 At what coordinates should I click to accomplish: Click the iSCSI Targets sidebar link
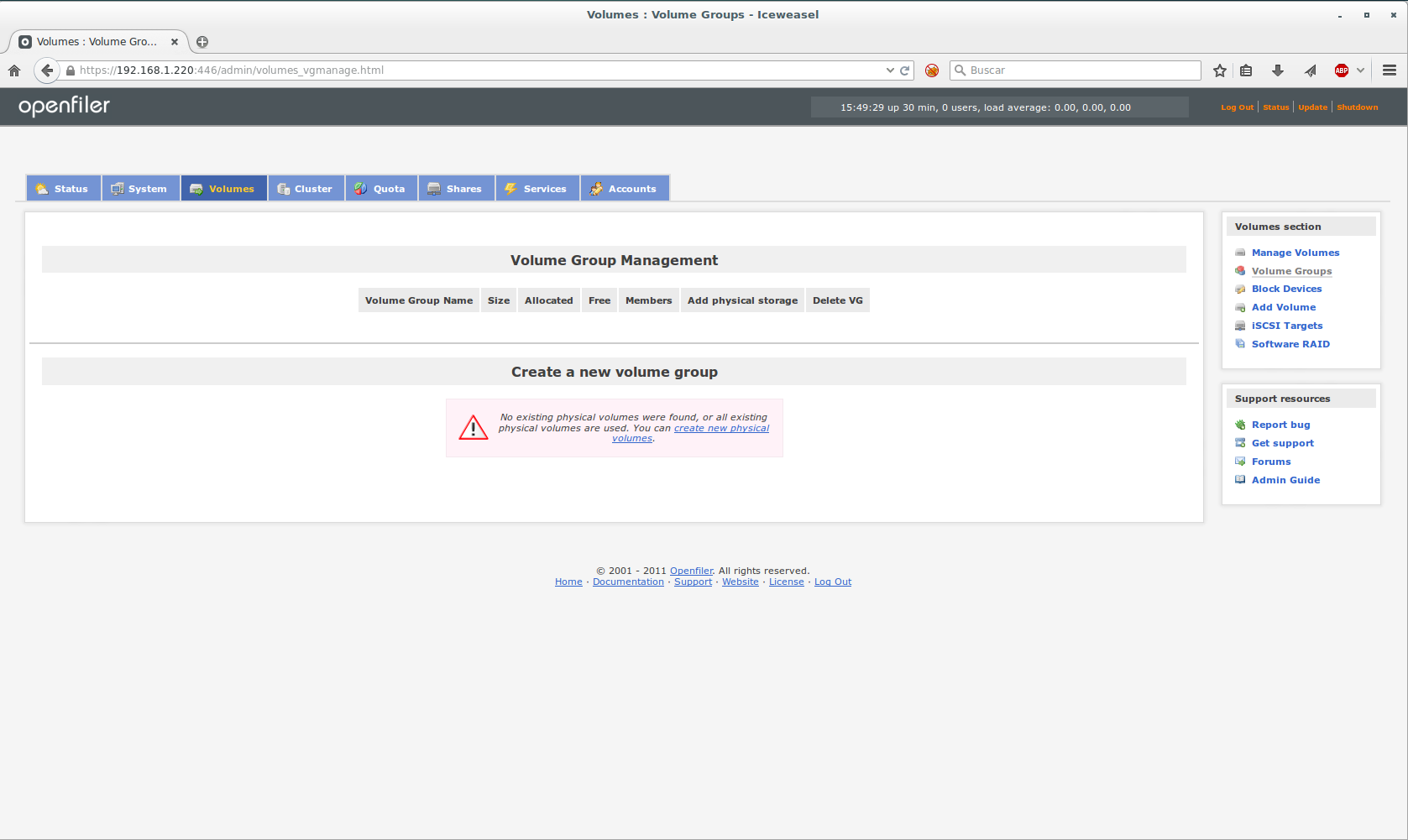click(x=1286, y=326)
